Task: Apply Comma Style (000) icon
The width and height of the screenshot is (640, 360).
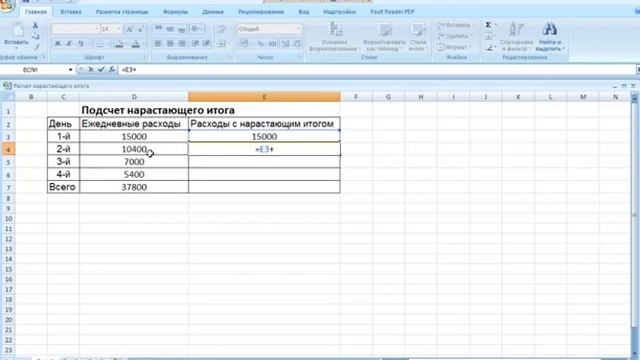Action: pos(272,43)
